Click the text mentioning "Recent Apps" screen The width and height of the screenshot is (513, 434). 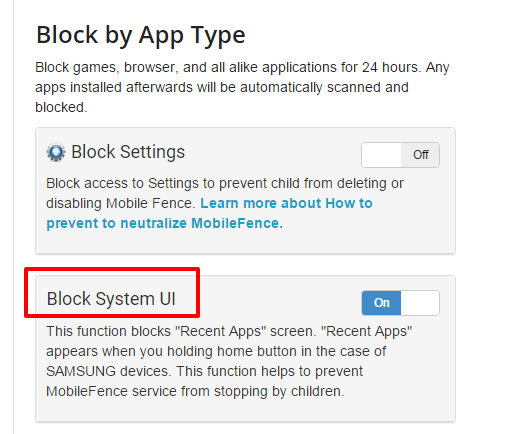coord(181,331)
